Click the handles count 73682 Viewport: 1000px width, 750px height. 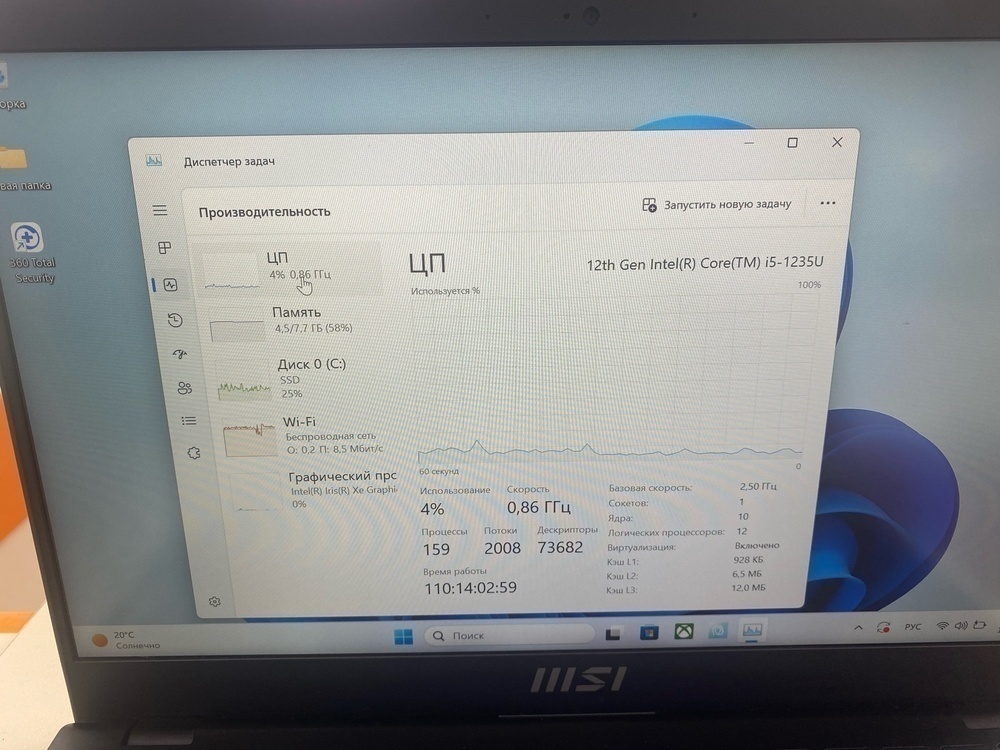coord(560,548)
